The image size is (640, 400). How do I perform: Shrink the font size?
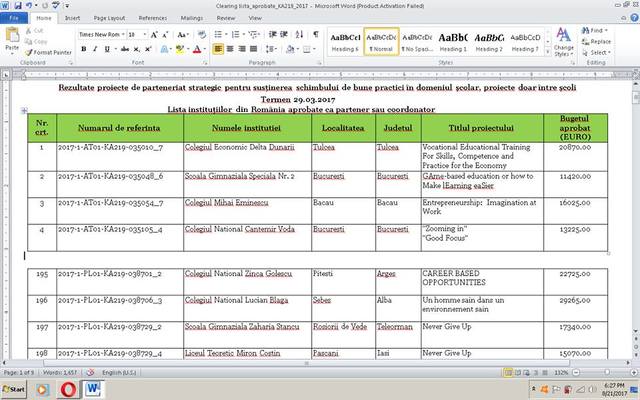[x=165, y=35]
